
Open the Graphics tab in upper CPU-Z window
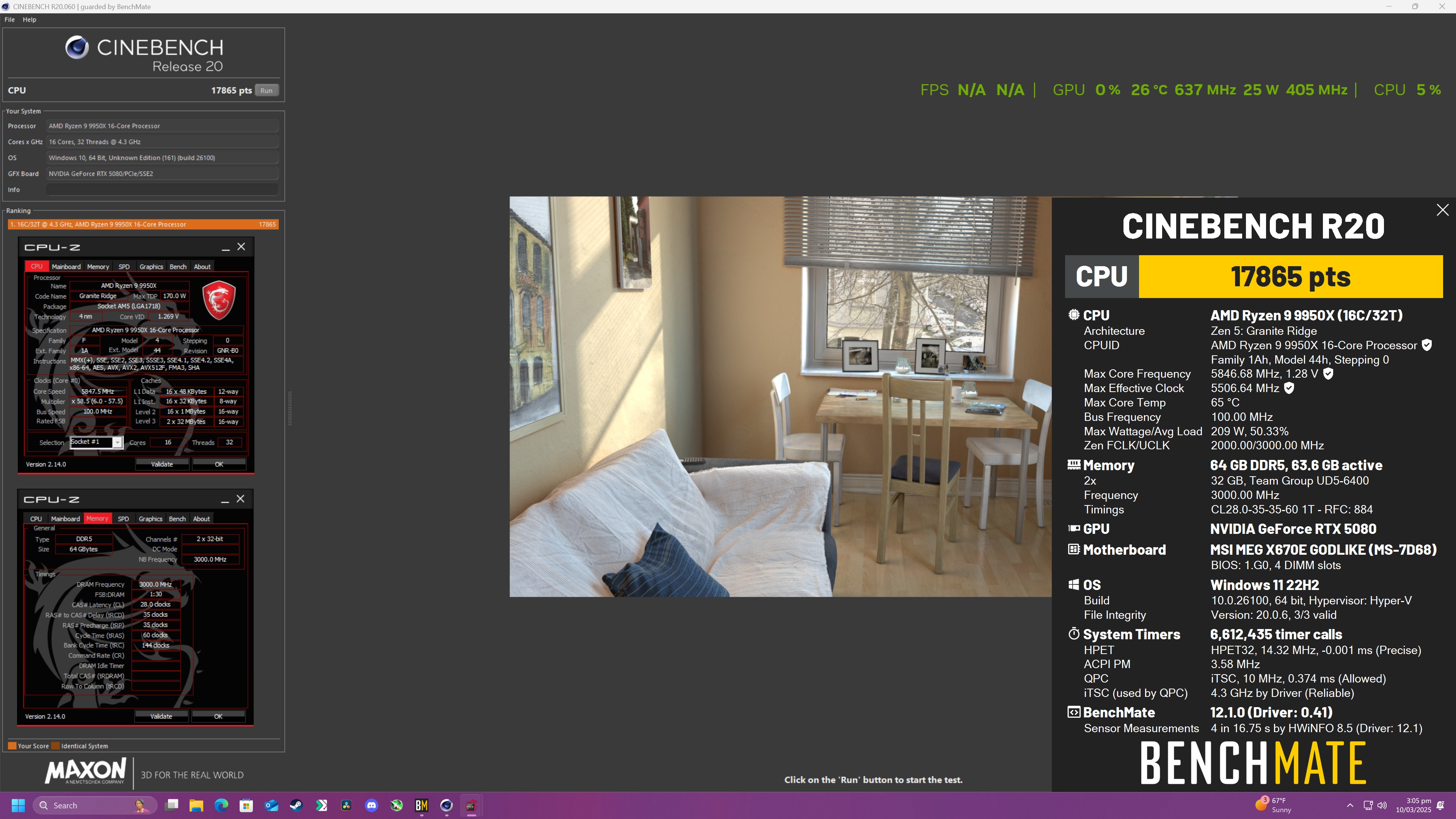[151, 266]
